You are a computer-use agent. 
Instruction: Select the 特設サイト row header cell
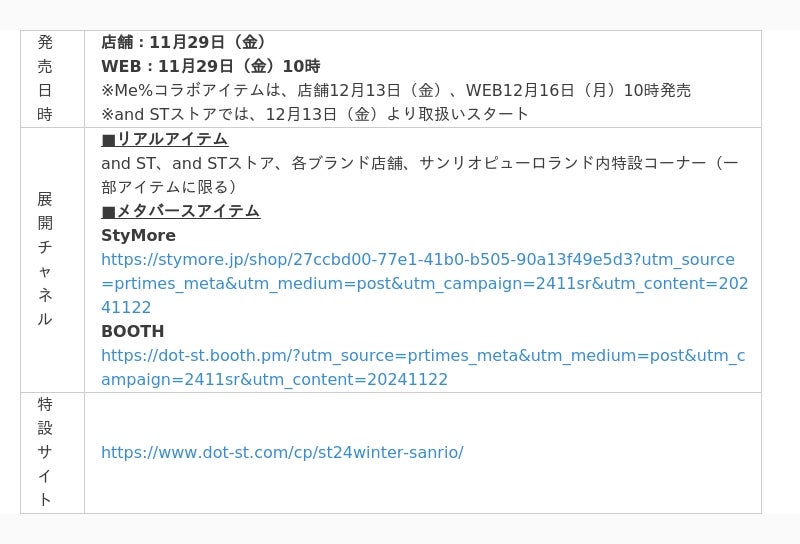[45, 452]
